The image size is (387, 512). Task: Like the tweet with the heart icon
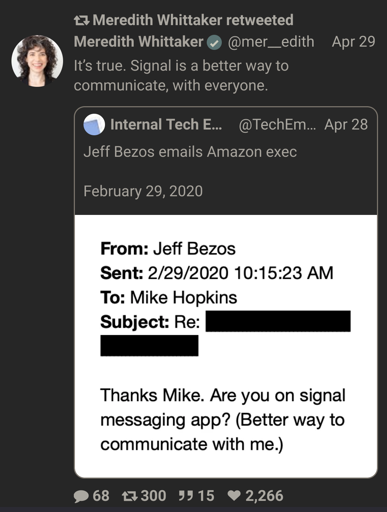234,496
